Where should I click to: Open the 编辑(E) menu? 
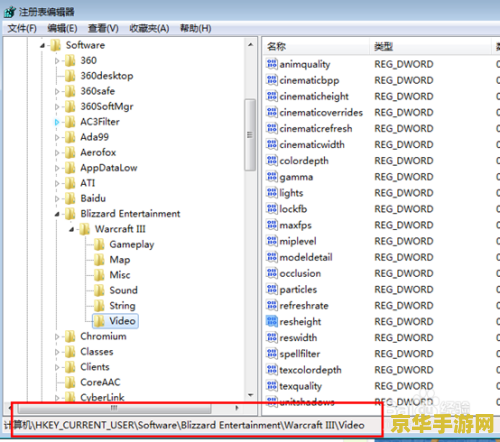[62, 28]
